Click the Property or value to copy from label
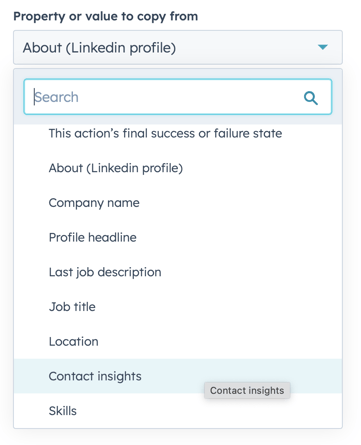This screenshot has width=361, height=445. click(106, 16)
